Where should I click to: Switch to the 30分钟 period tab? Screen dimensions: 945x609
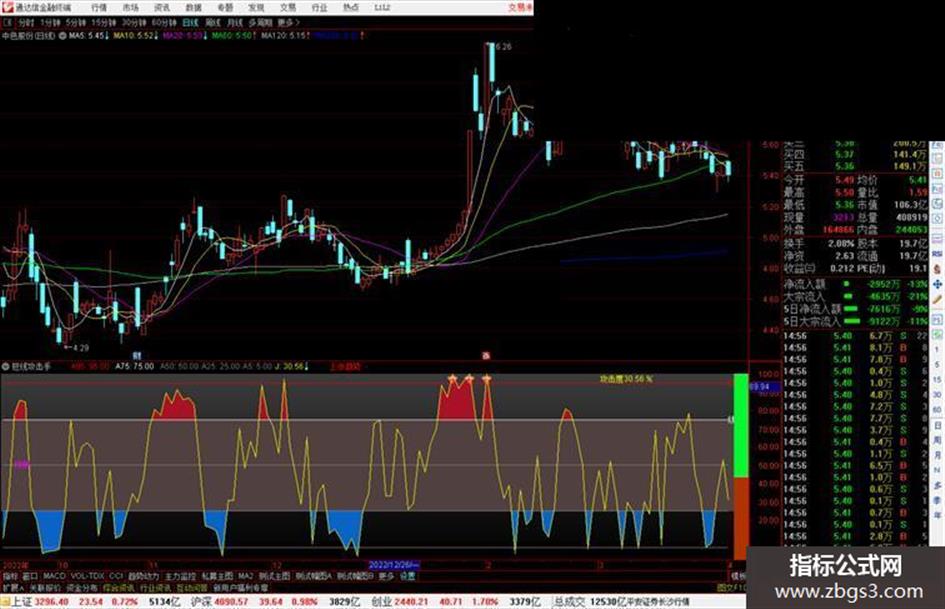click(x=134, y=23)
